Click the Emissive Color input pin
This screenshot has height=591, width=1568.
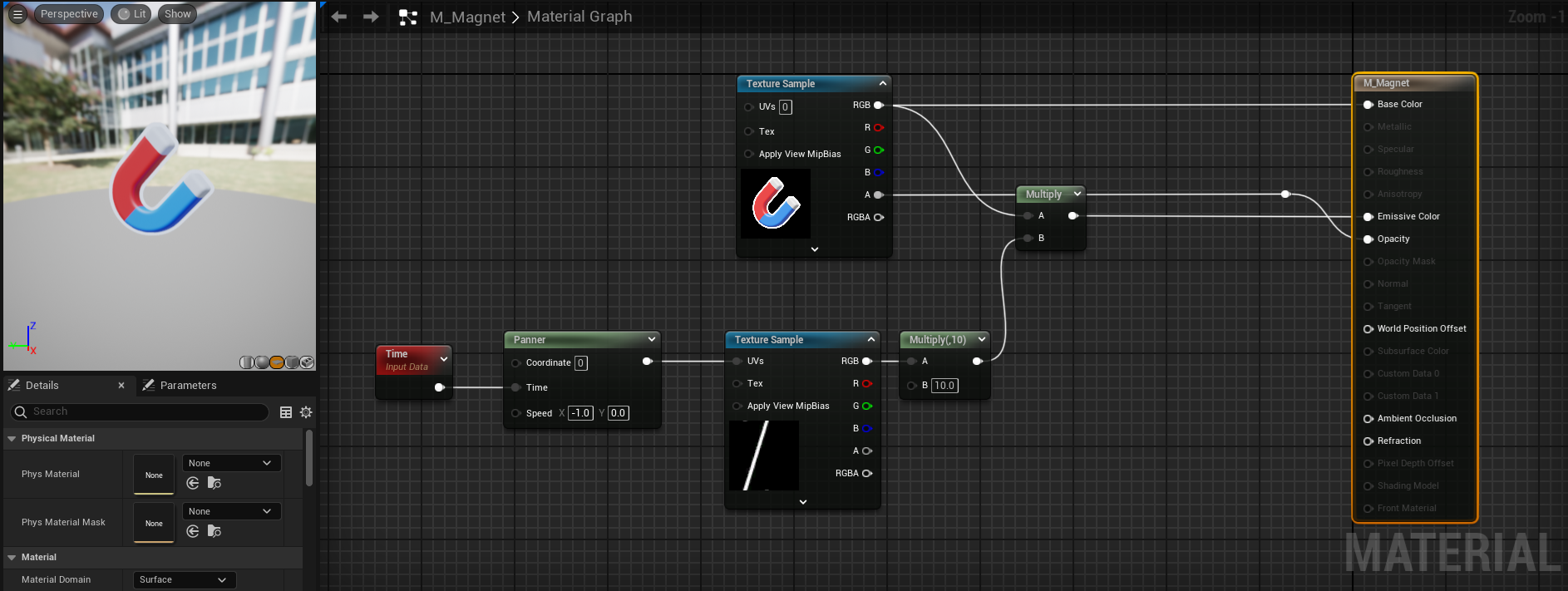1368,217
